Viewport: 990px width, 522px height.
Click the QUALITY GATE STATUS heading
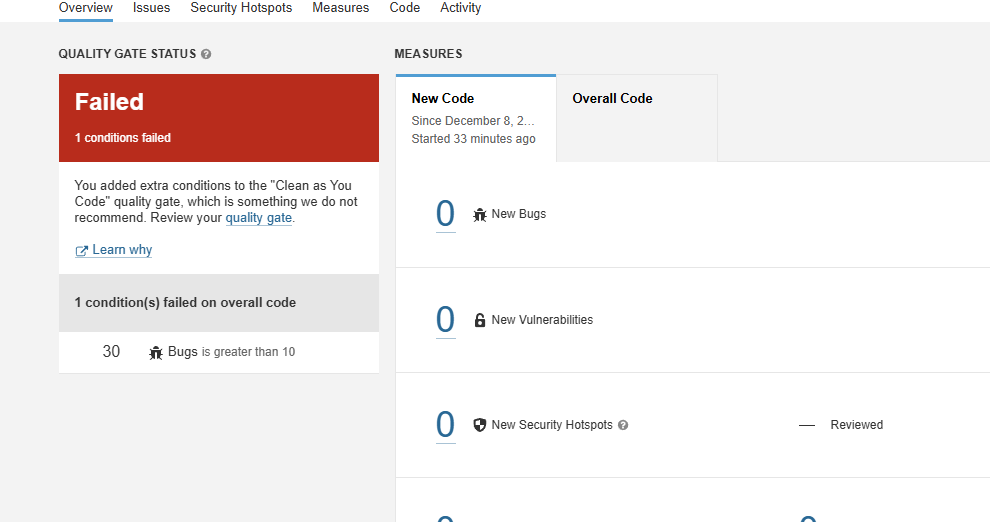(128, 54)
